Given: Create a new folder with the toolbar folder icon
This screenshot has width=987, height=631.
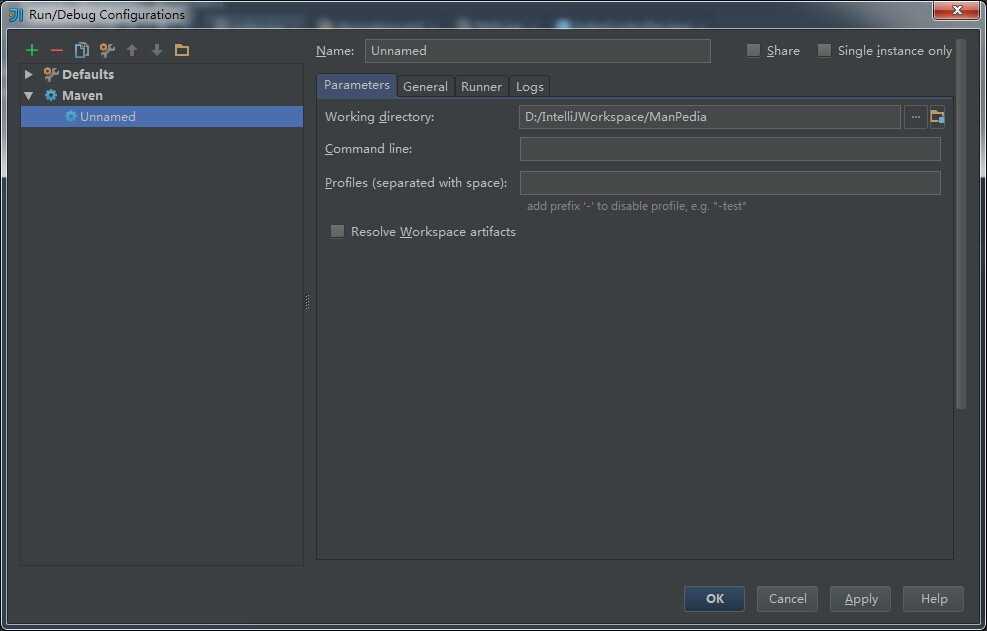Looking at the screenshot, I should (182, 50).
